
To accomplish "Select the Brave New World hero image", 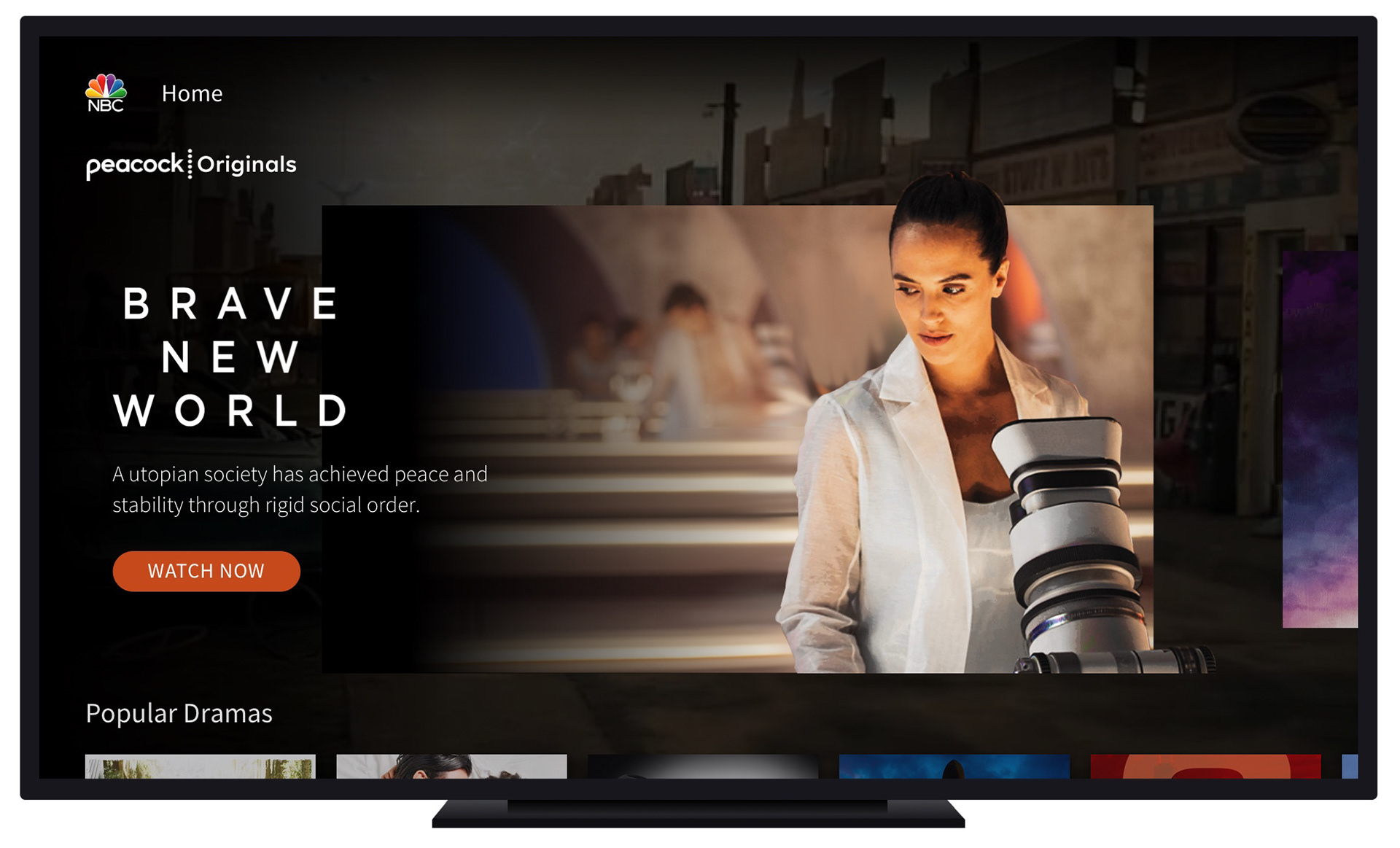I will pos(737,439).
